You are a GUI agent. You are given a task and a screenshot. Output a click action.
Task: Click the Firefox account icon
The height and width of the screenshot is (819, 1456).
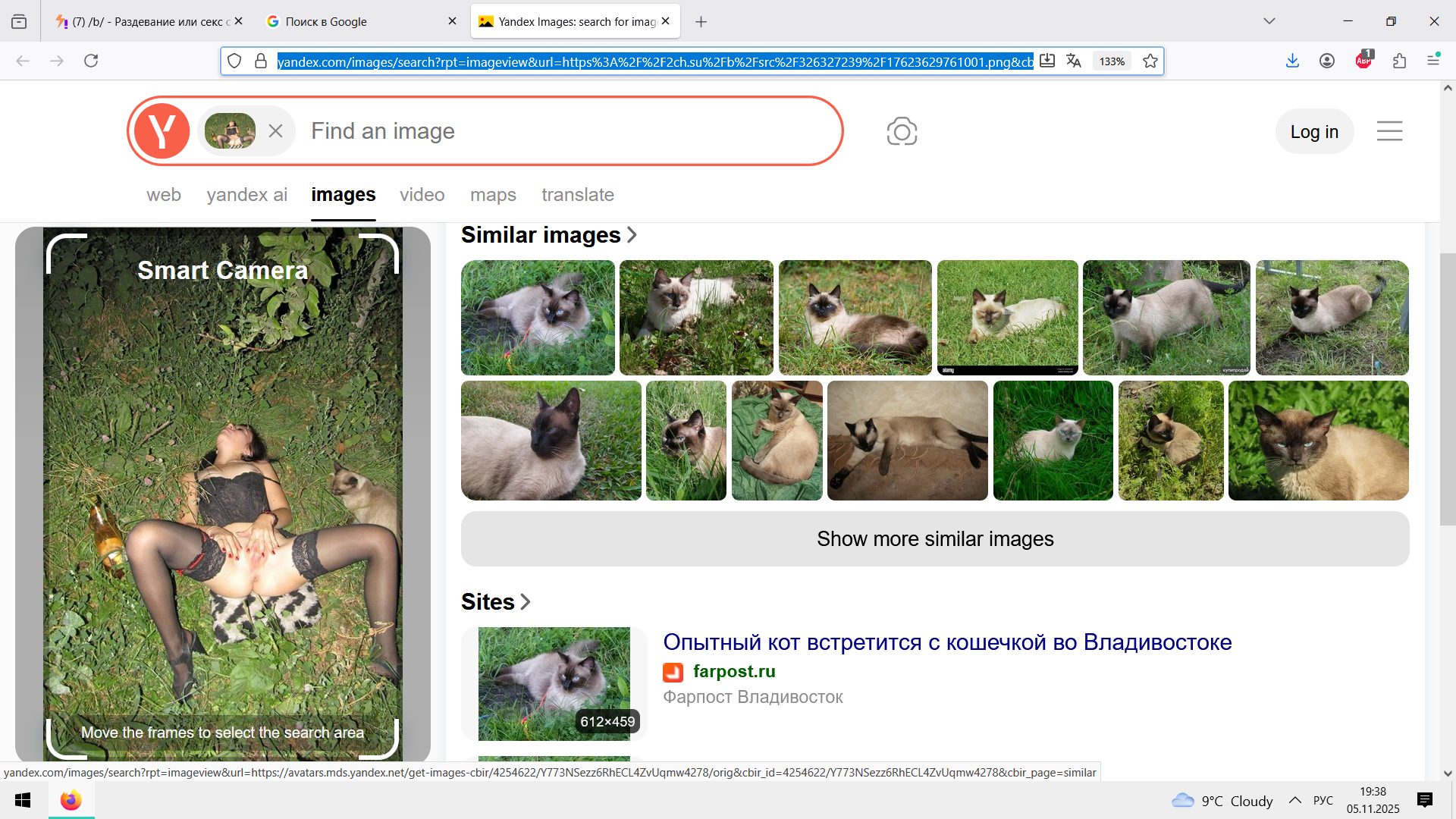1327,61
